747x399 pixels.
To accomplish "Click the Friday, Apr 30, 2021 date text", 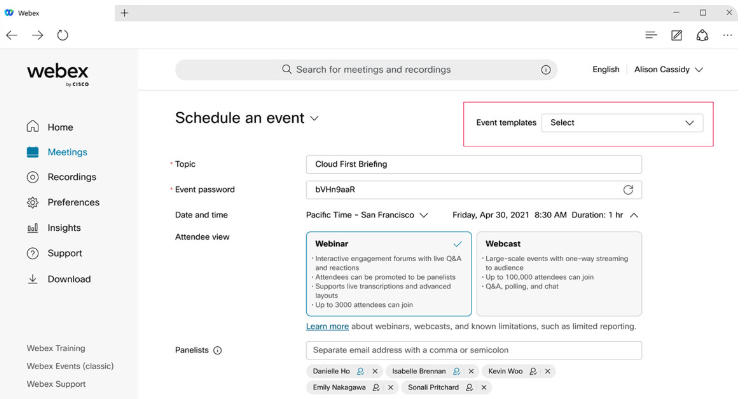I will click(x=491, y=215).
